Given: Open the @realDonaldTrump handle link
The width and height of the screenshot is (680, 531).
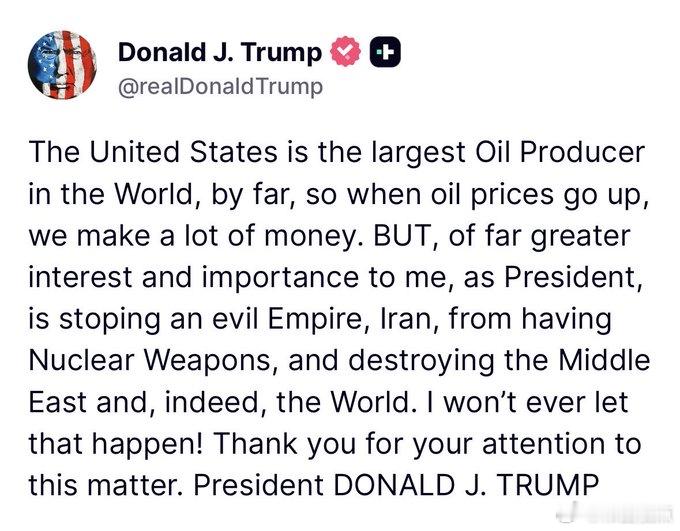Looking at the screenshot, I should (220, 86).
